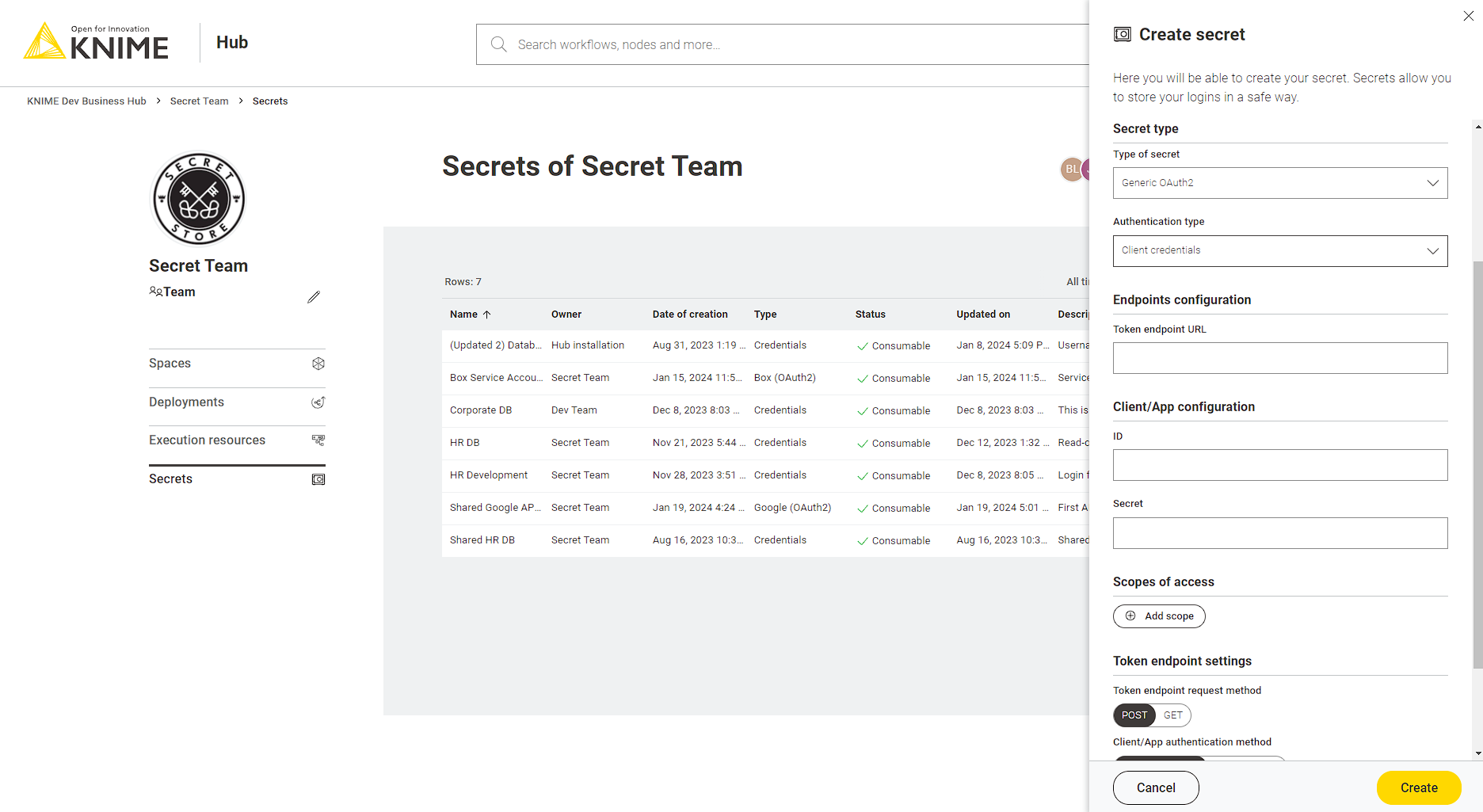Click Dev Team owner cell
The image size is (1483, 812).
pos(574,410)
